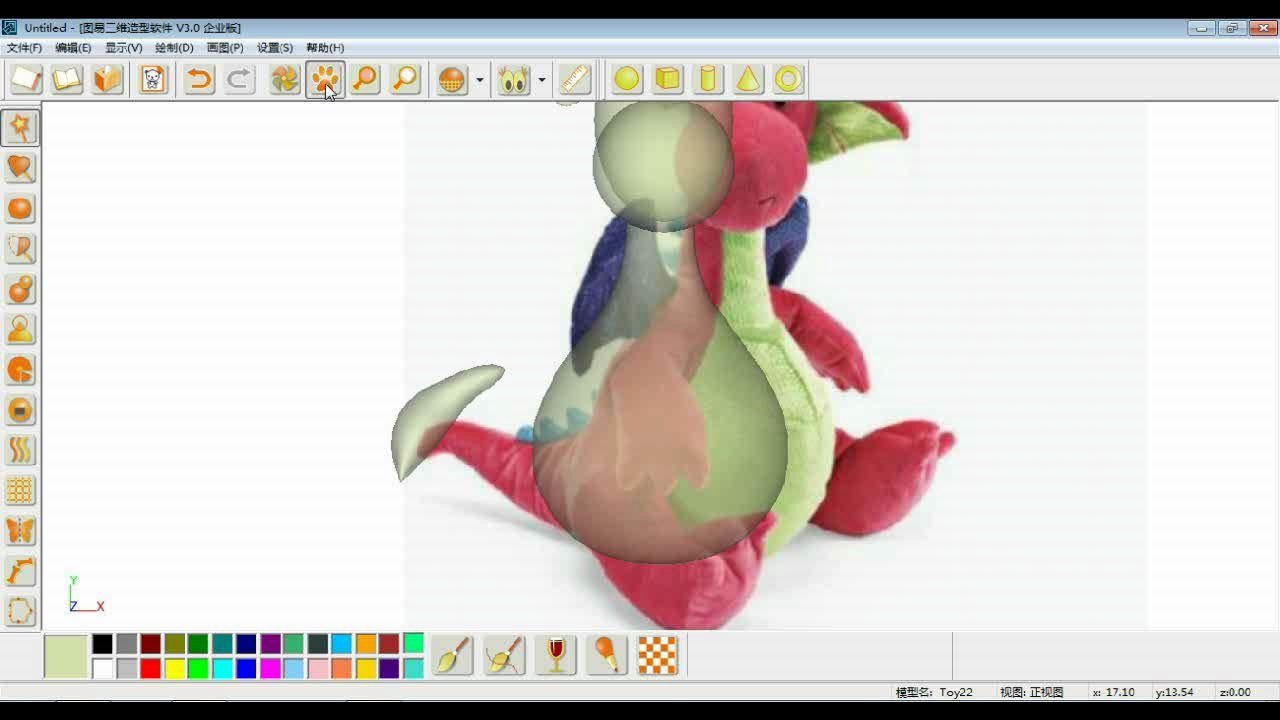The height and width of the screenshot is (720, 1280).
Task: Open the 设置(S) menu
Action: coord(275,47)
